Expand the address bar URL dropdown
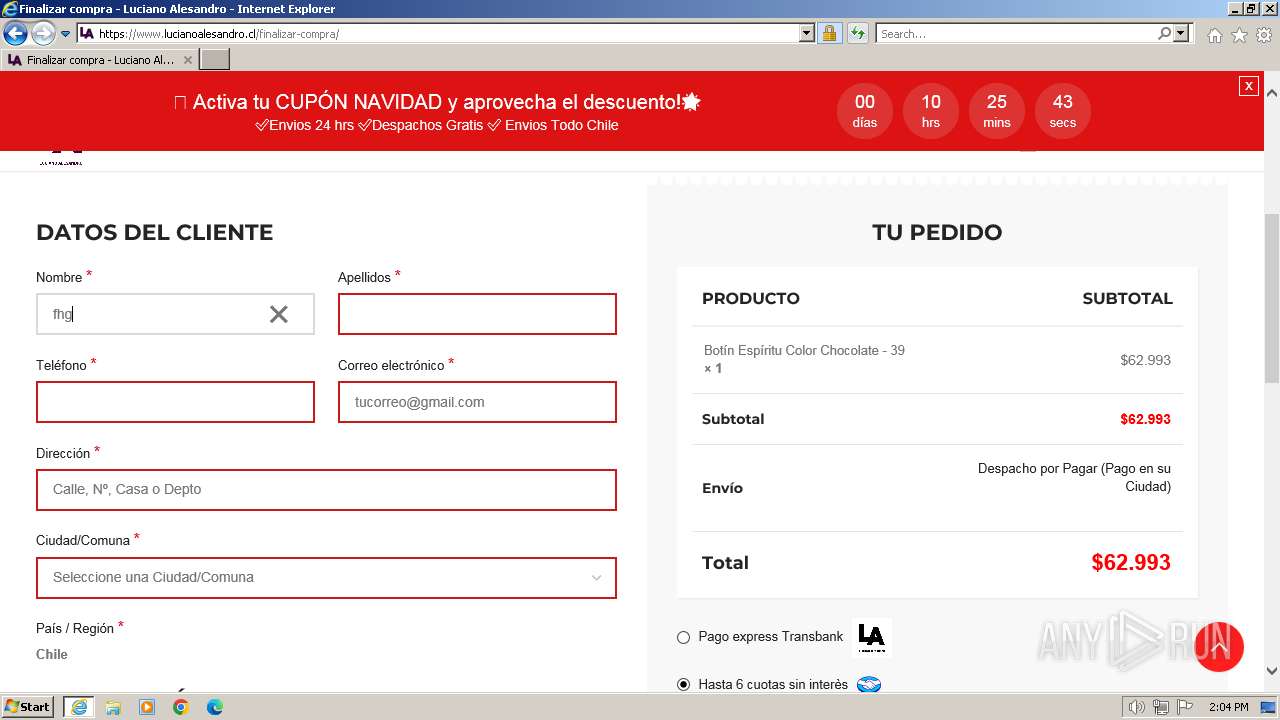The image size is (1280, 720). click(x=807, y=33)
